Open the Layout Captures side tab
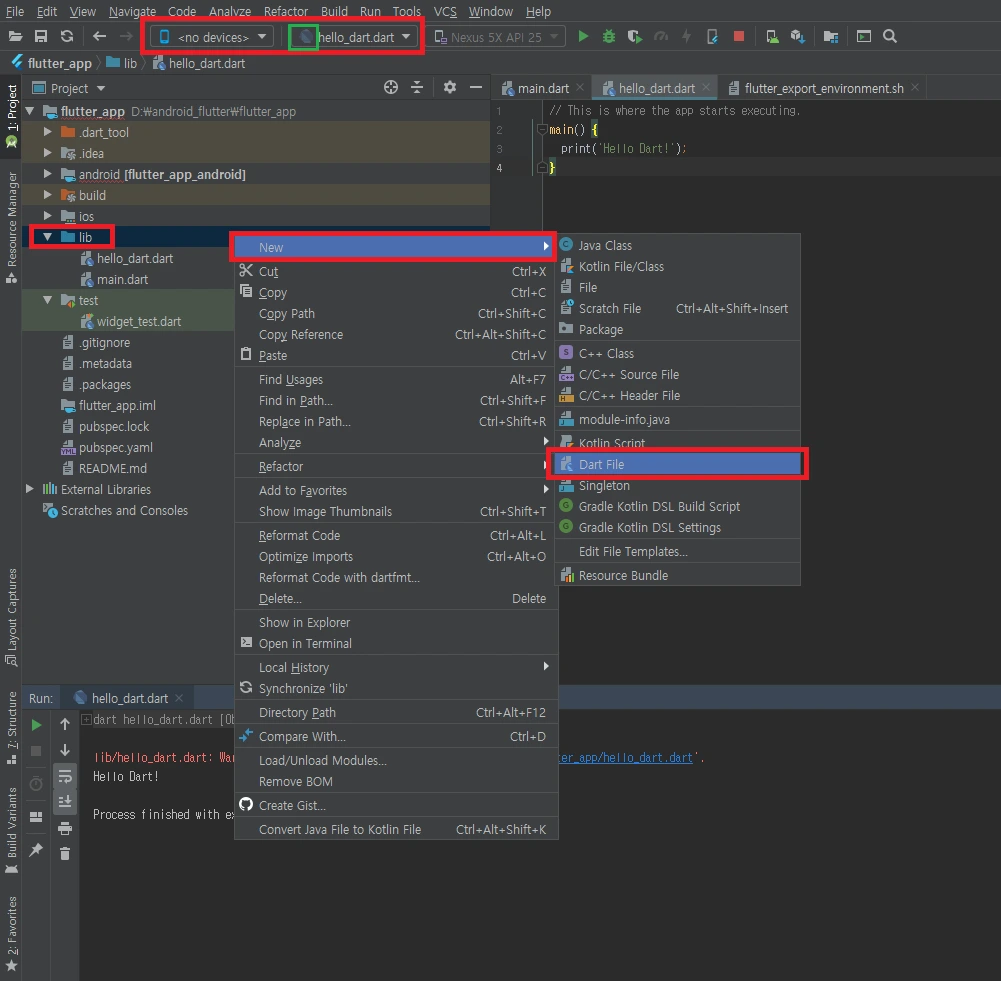 11,617
